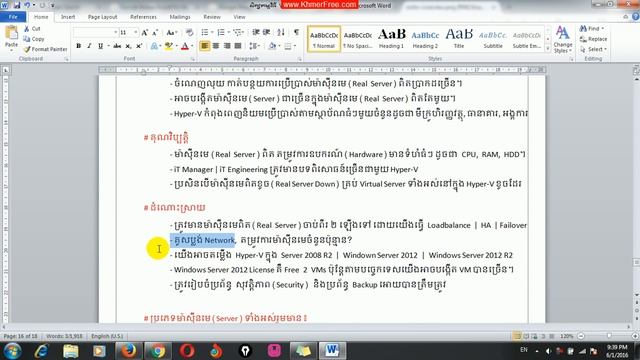
Task: Apply the Heading 1 style
Action: (391, 39)
